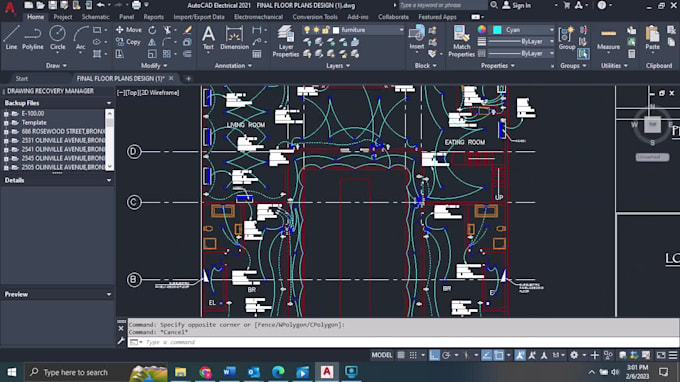680x382 pixels.
Task: Click the Plot printer icon in quick access toolbar
Action: (136, 5)
